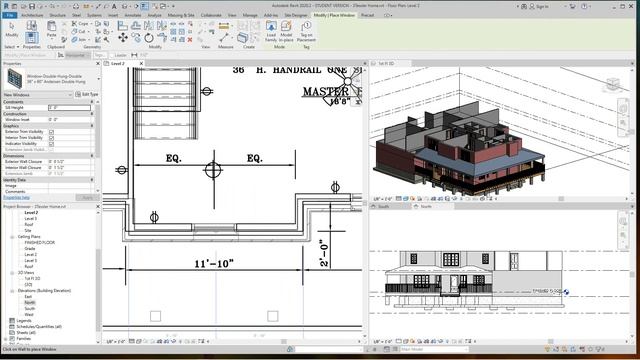
Task: Open the Architecture ribbon tab
Action: tap(32, 15)
